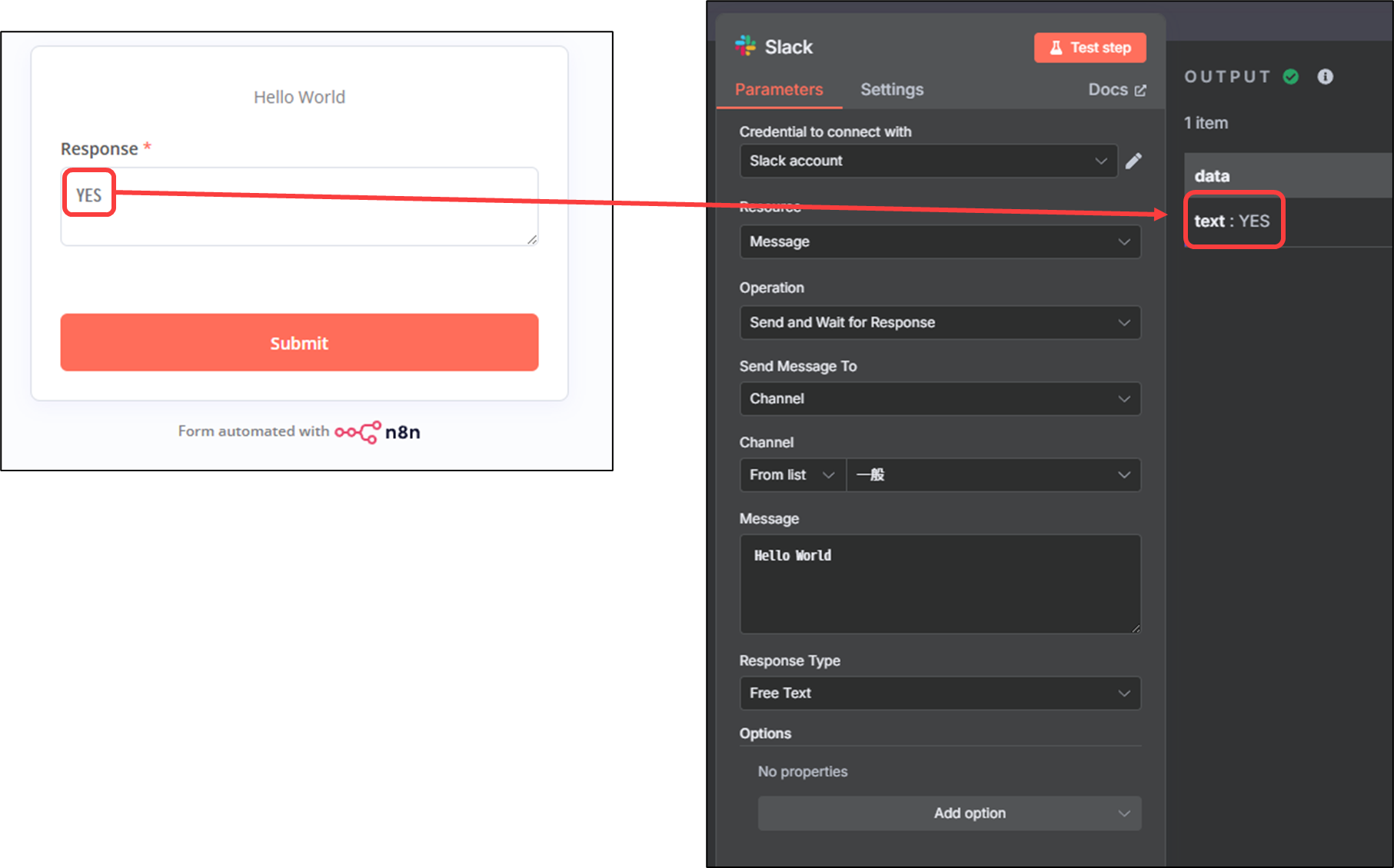
Task: Click the Slack logo icon in node header
Action: tap(745, 46)
